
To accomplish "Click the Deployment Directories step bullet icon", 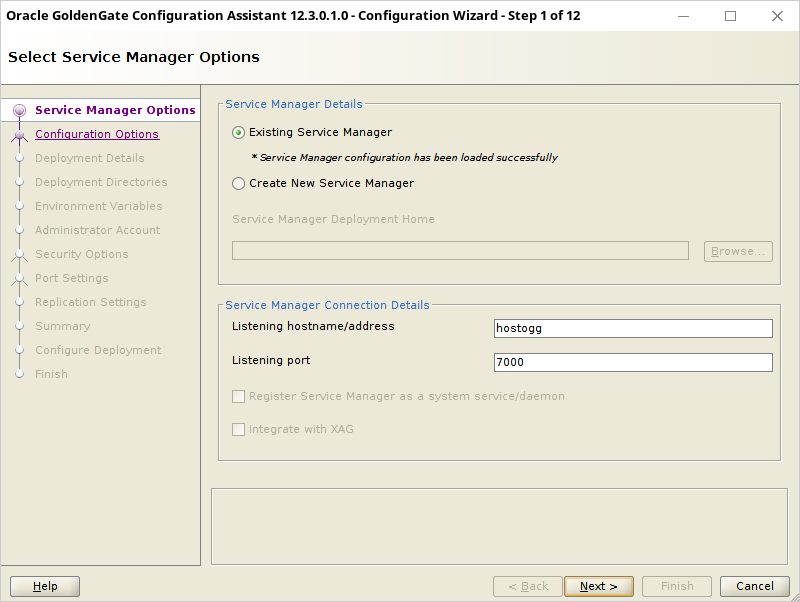I will point(19,182).
